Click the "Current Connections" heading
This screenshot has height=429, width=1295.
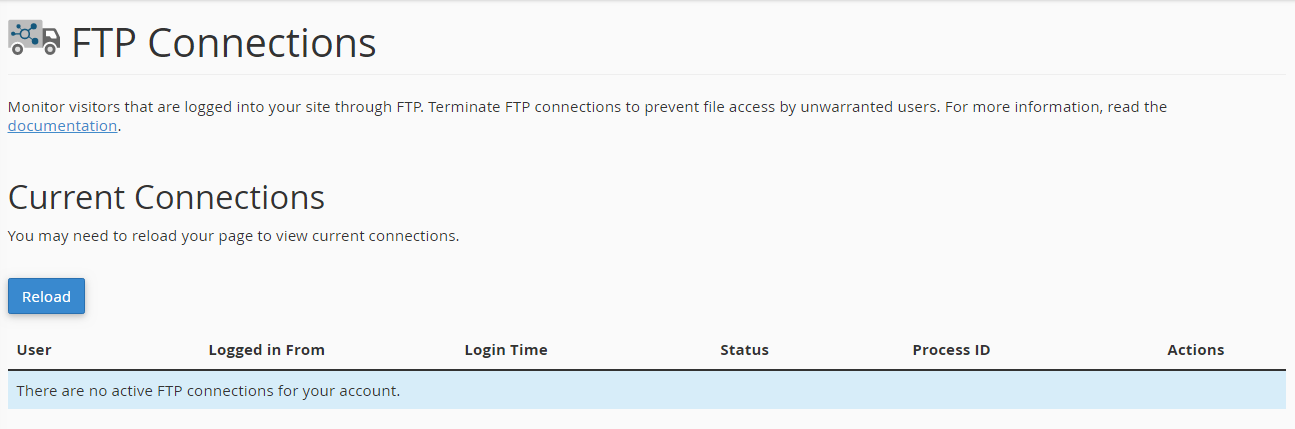point(166,197)
